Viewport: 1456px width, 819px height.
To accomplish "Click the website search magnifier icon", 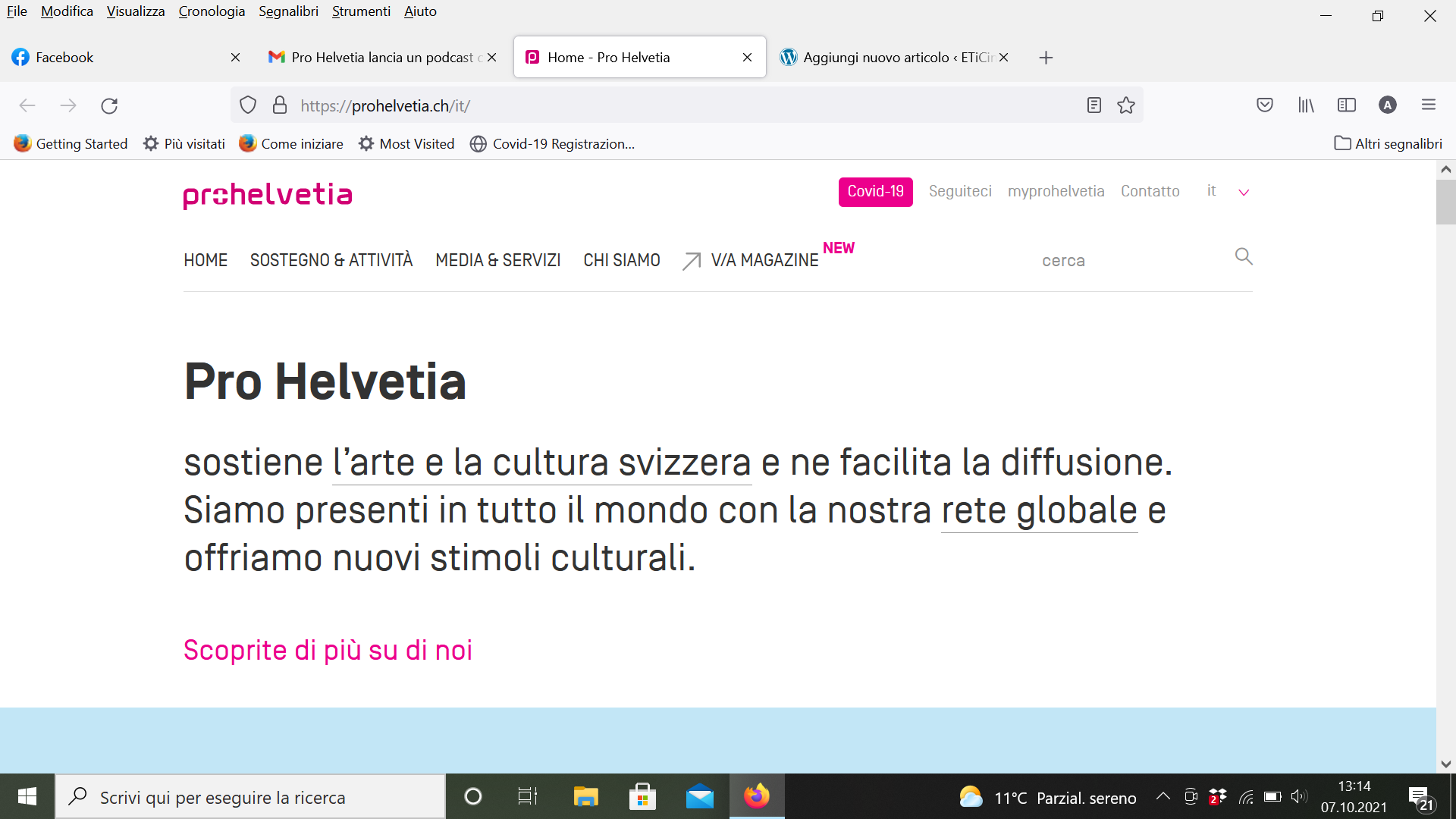I will click(1244, 256).
